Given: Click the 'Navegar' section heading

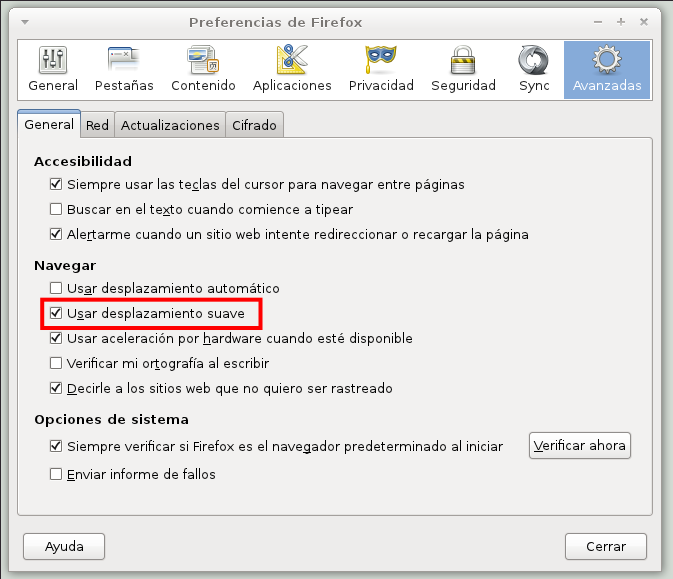Looking at the screenshot, I should click(x=65, y=266).
